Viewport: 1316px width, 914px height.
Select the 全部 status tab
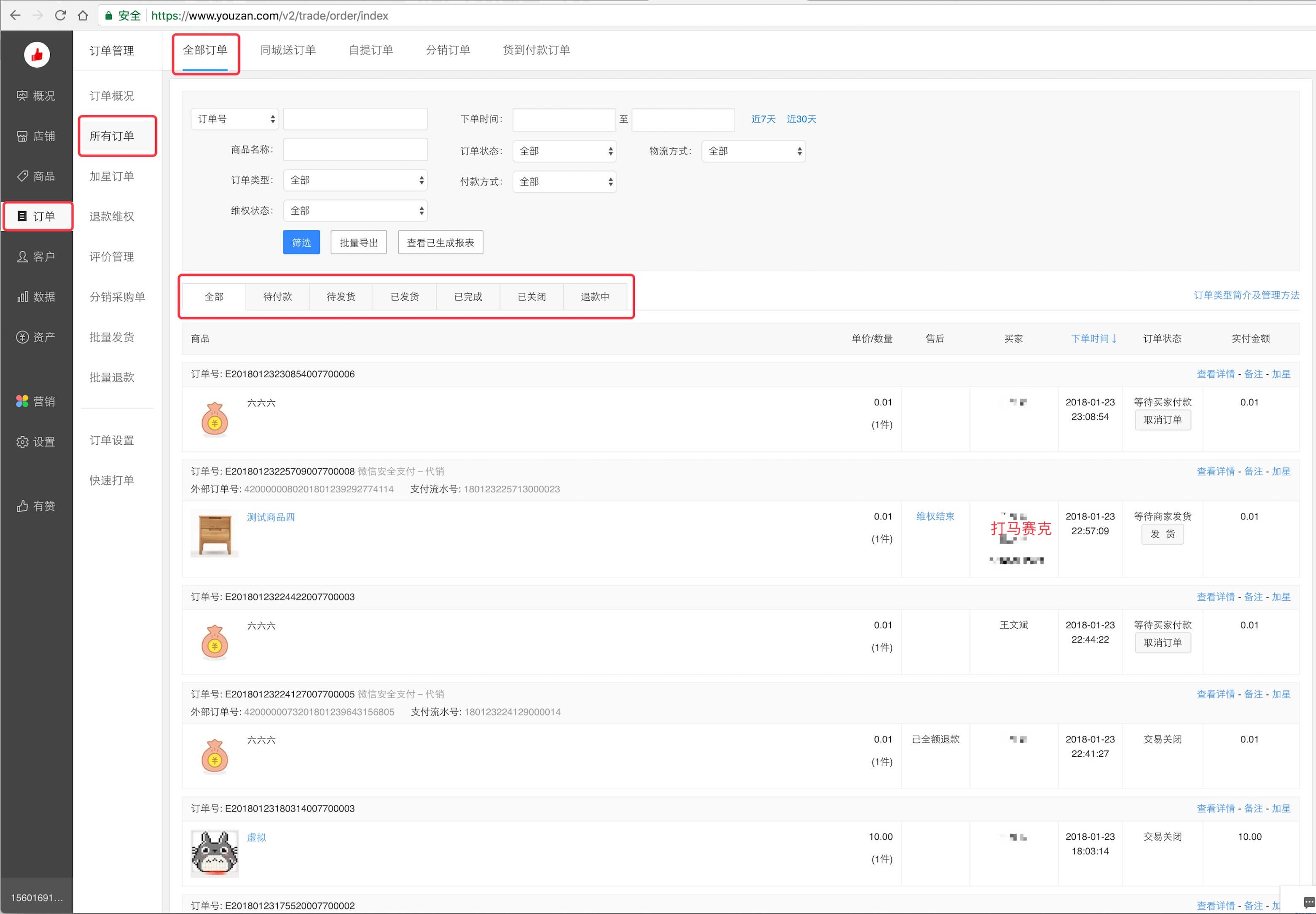point(214,297)
